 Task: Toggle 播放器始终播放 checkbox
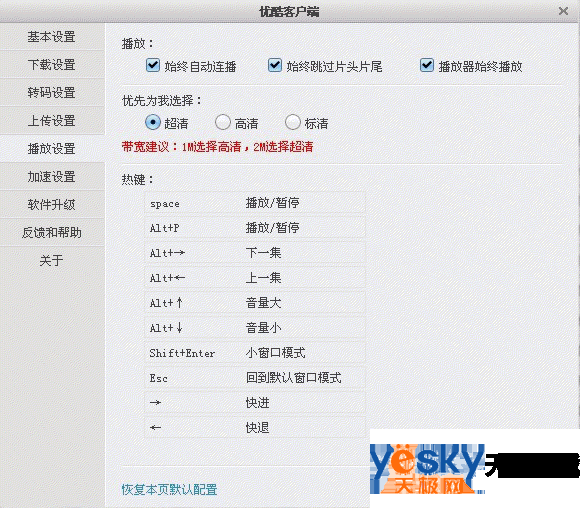tap(426, 65)
